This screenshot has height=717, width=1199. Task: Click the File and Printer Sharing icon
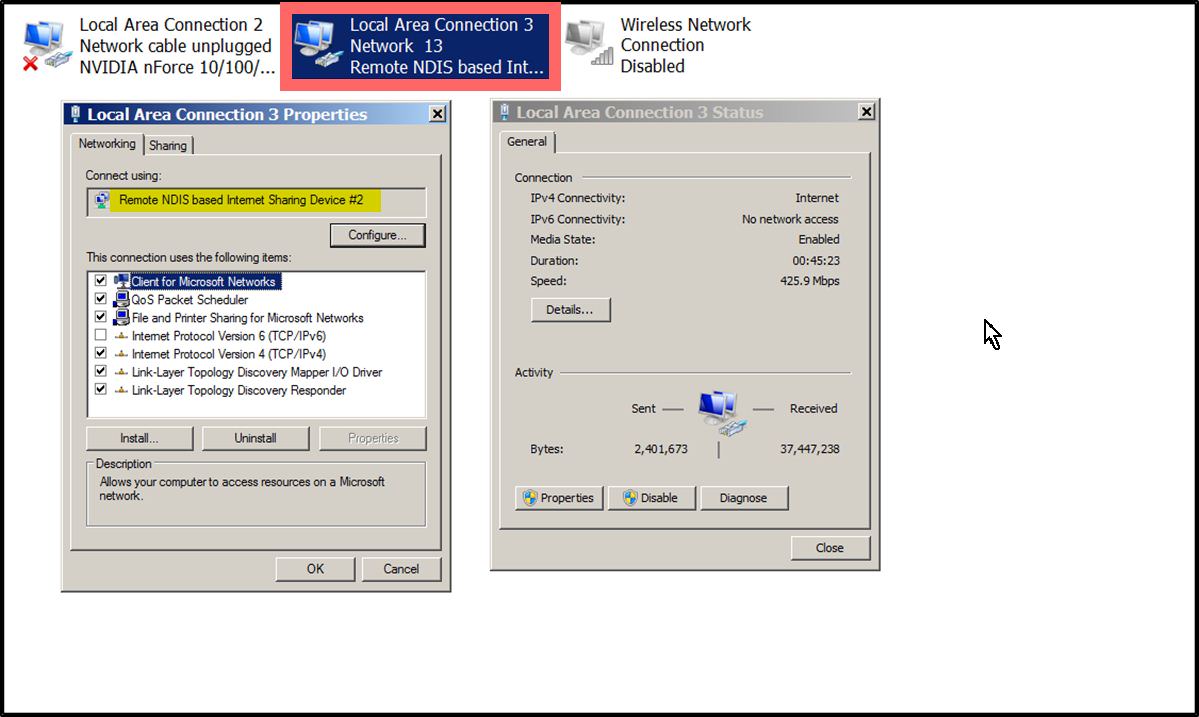(122, 317)
